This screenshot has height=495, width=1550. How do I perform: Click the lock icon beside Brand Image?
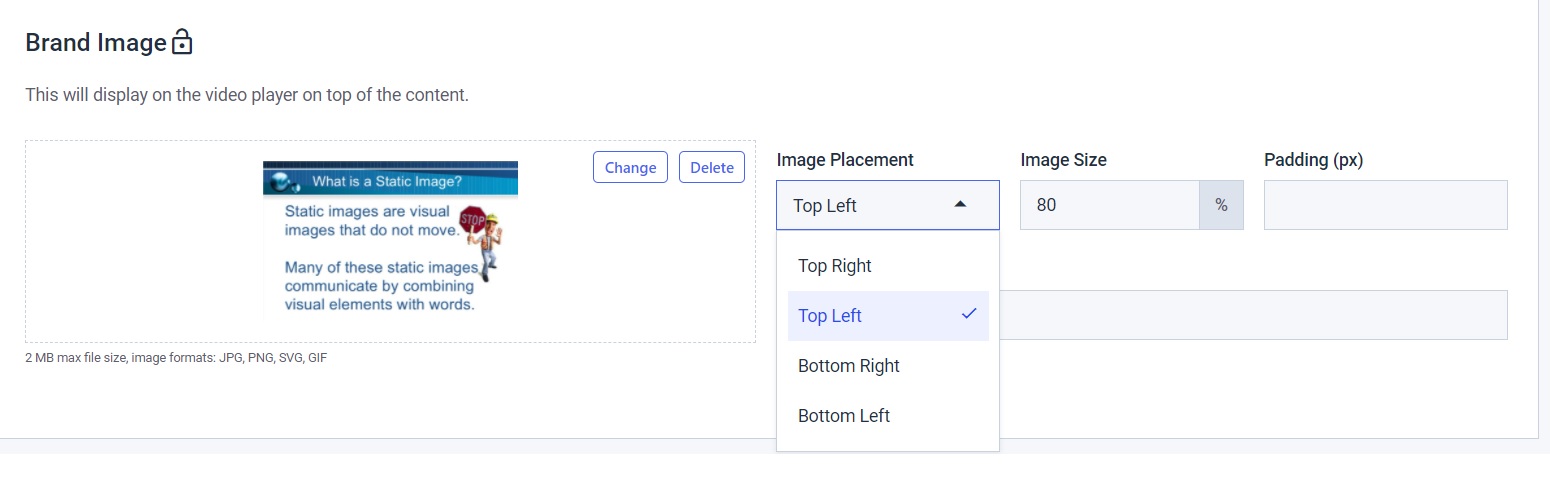coord(181,42)
